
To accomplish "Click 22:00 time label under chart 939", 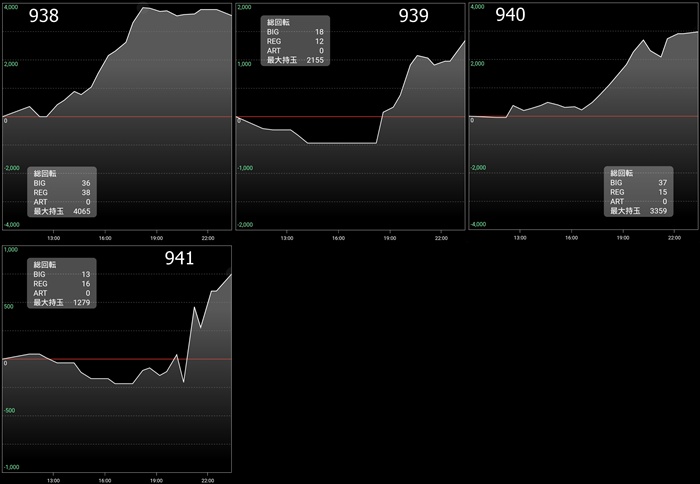I will 441,238.
